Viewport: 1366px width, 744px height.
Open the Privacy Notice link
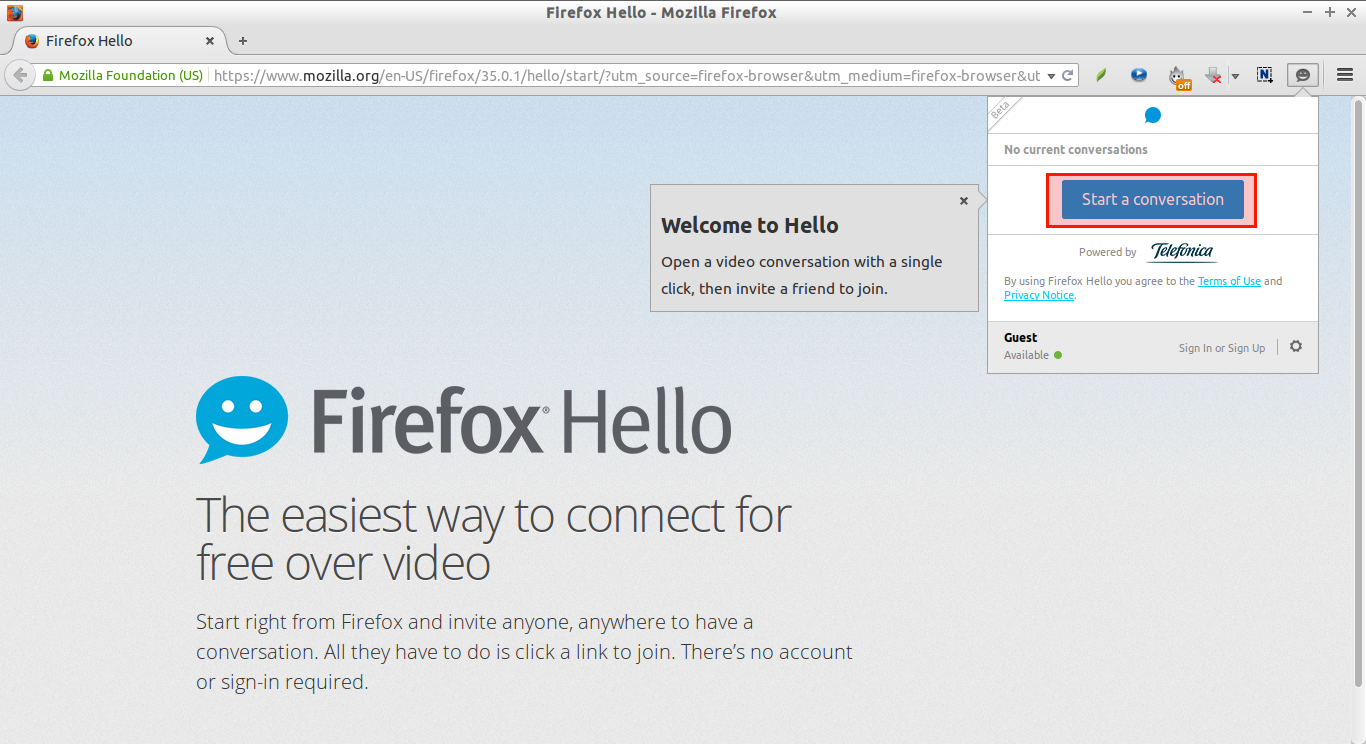1039,295
